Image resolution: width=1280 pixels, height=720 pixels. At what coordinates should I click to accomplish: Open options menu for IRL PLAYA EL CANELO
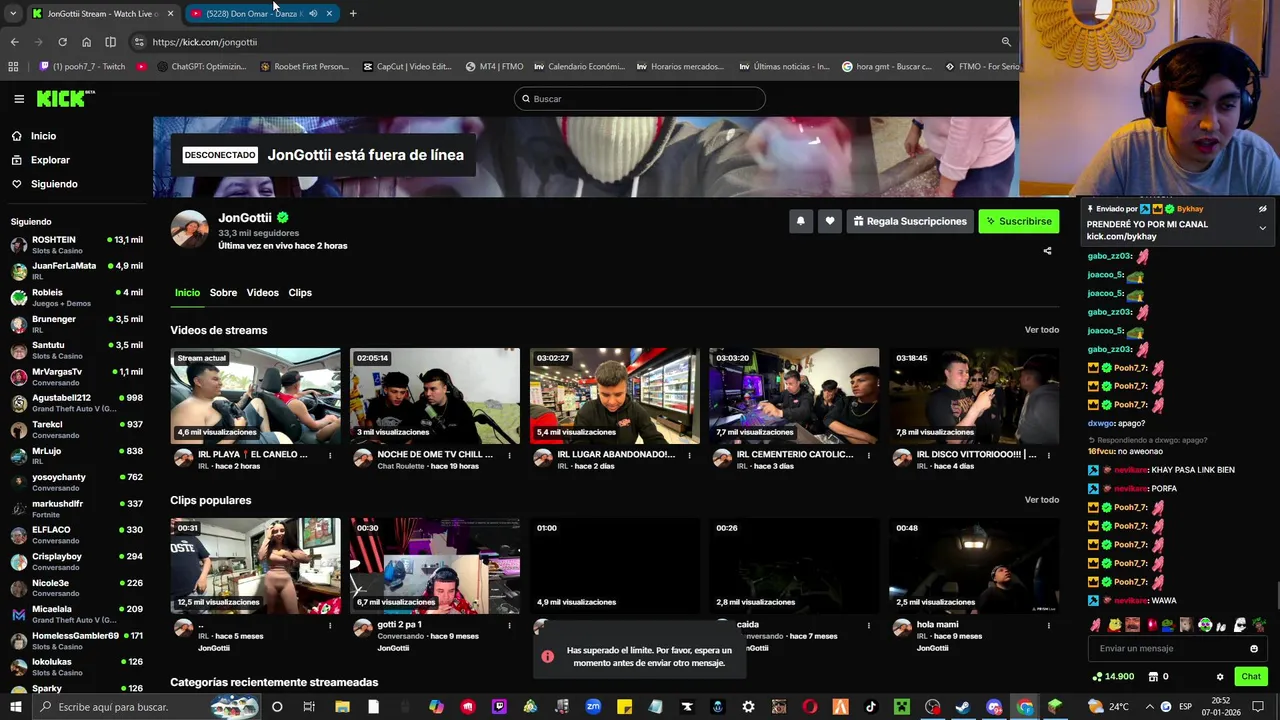pos(330,455)
